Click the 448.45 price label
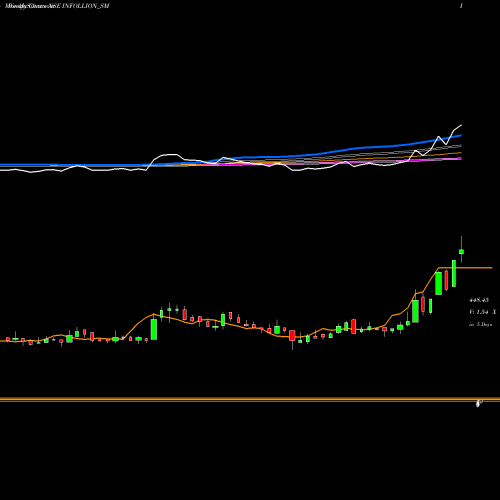Viewport: 500px width, 500px height. click(479, 300)
